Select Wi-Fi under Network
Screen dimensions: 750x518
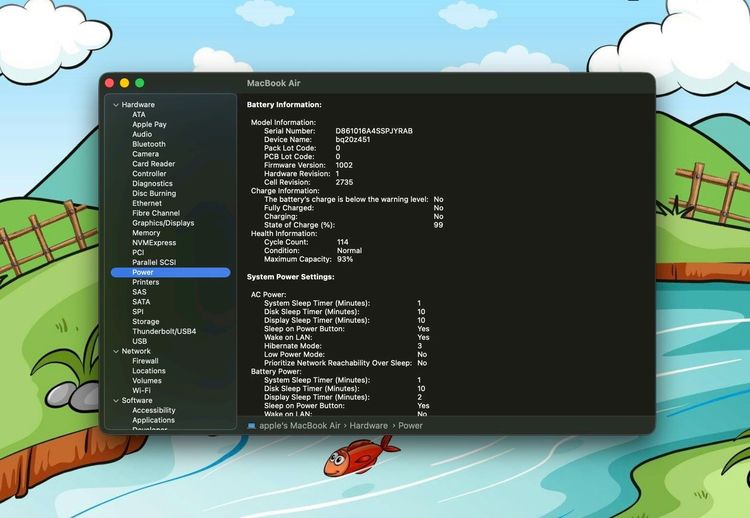tap(142, 390)
